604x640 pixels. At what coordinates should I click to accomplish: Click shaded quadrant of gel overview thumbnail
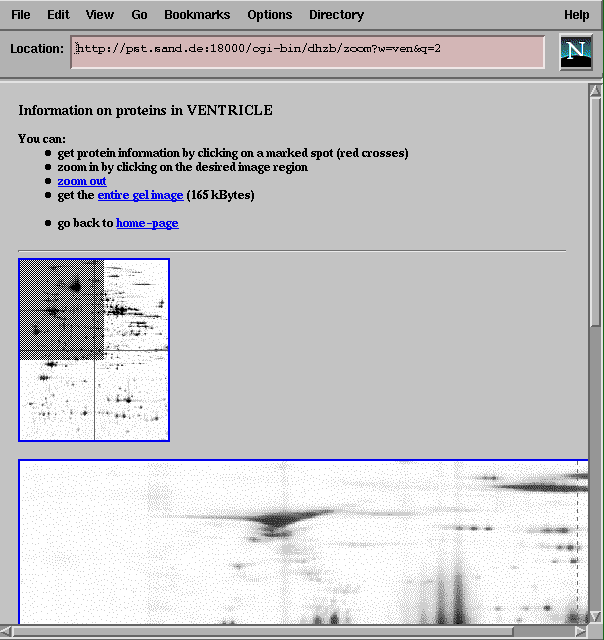[61, 309]
